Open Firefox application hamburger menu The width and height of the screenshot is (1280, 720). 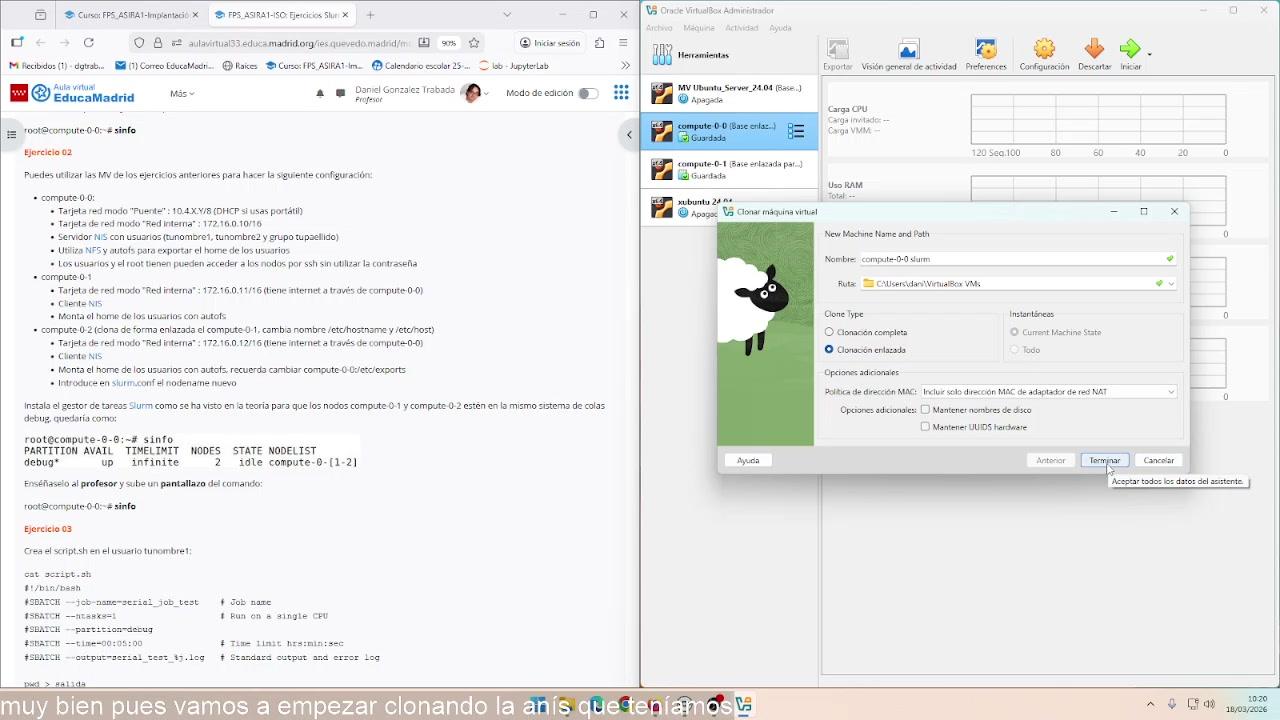pos(623,43)
